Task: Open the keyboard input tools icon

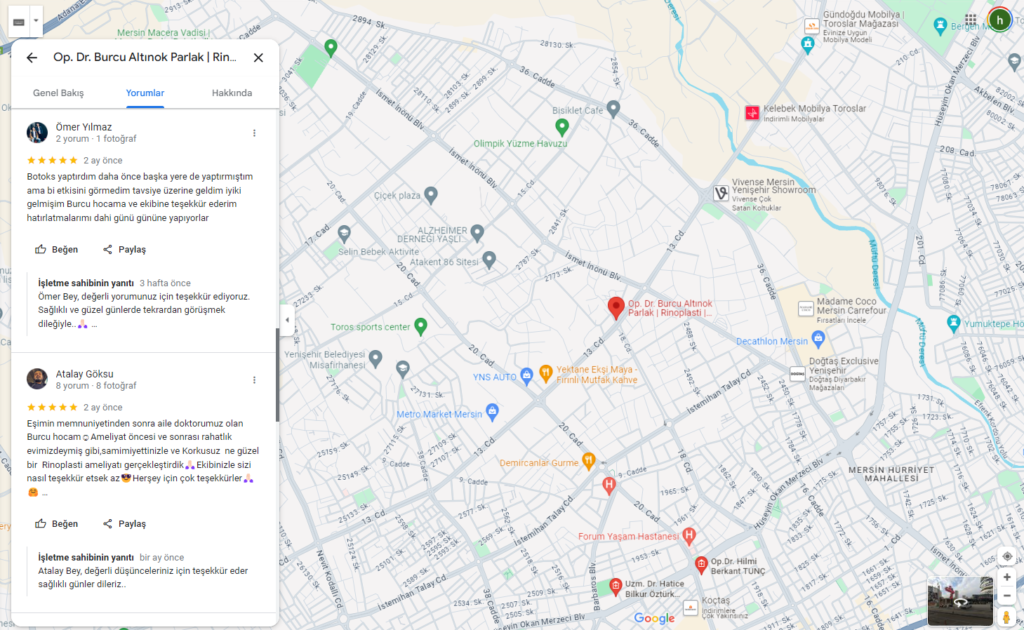Action: point(19,22)
